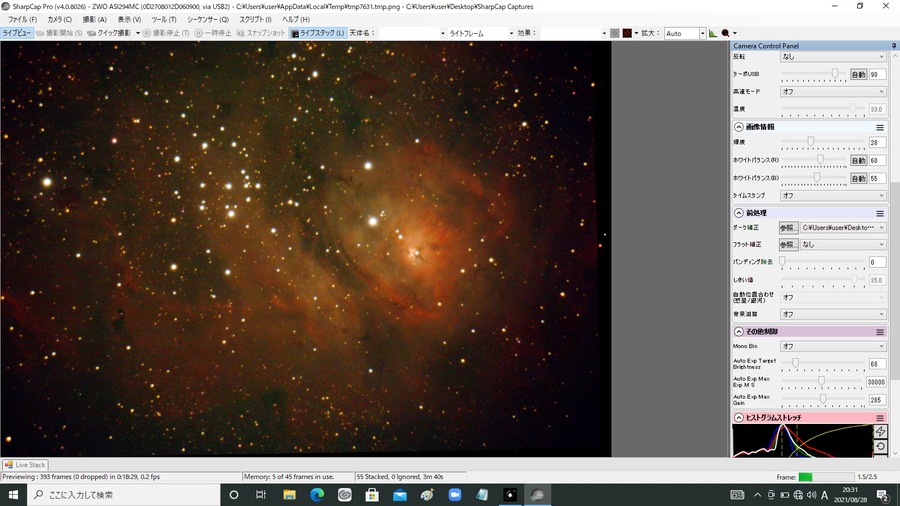Toggle ホワイトバランス(B) 自動 button

[x=858, y=178]
